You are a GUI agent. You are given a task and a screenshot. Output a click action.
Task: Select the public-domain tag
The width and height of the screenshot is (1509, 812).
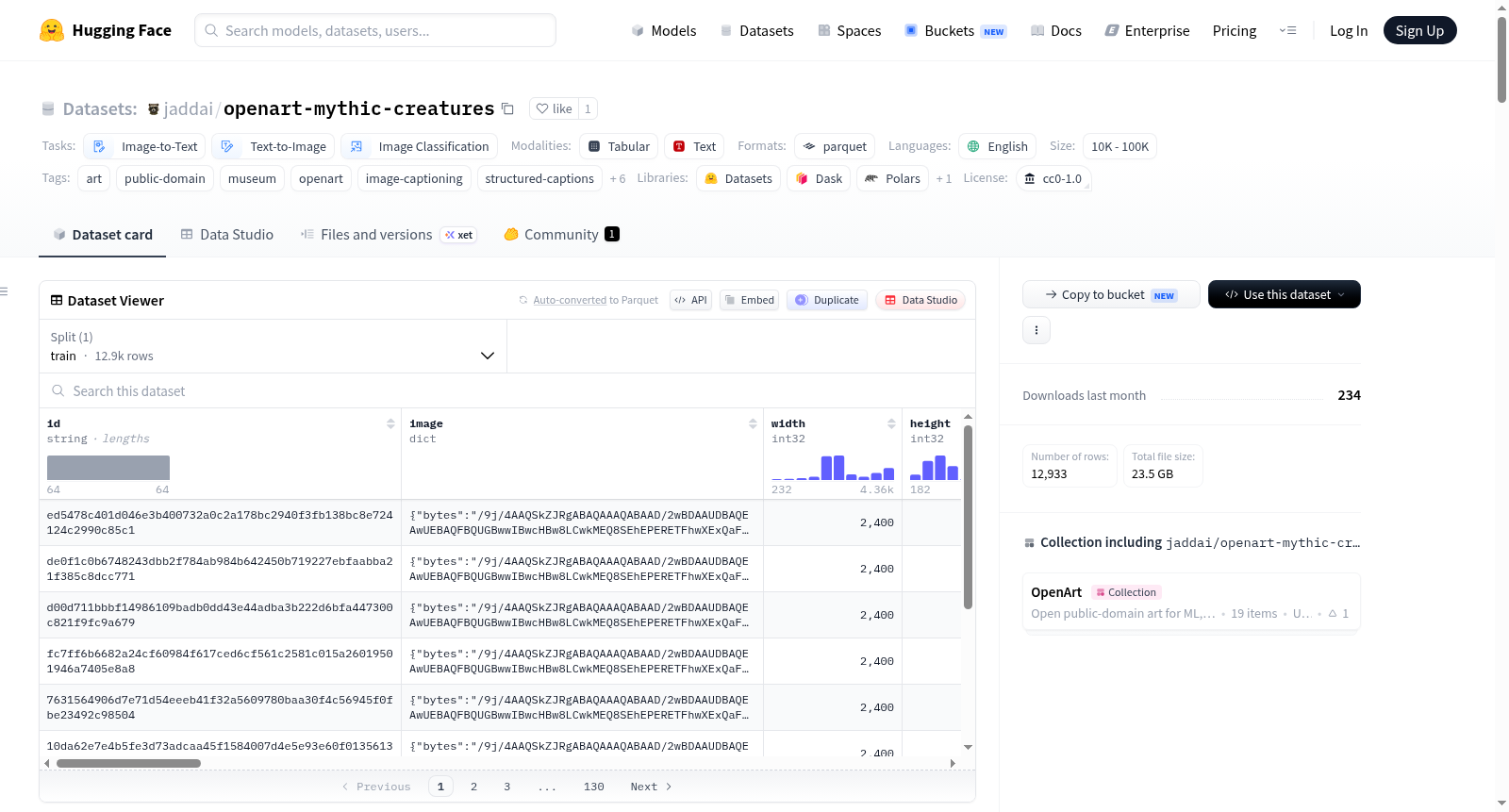165,178
